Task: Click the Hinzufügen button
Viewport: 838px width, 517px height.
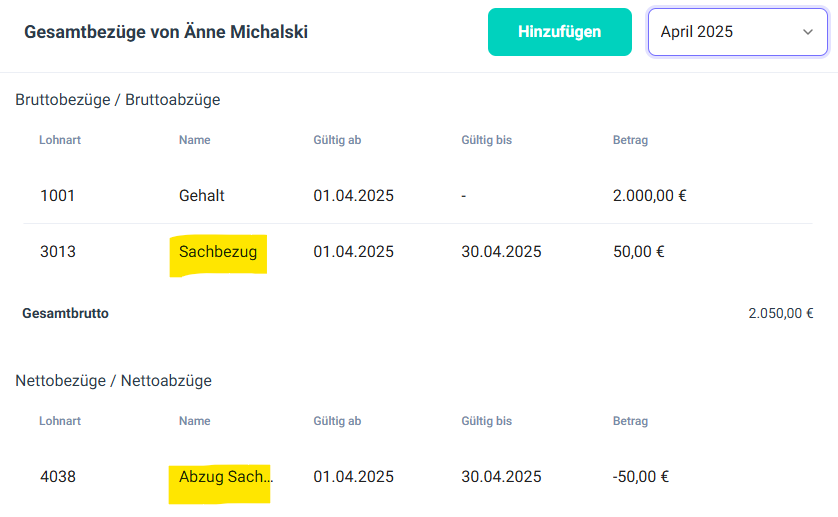Action: click(x=559, y=32)
